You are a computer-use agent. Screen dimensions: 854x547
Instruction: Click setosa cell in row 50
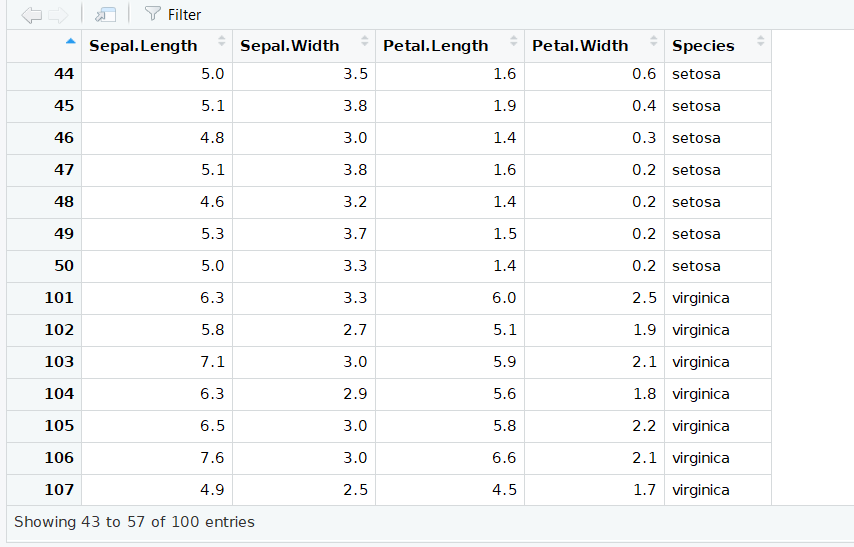pos(696,266)
